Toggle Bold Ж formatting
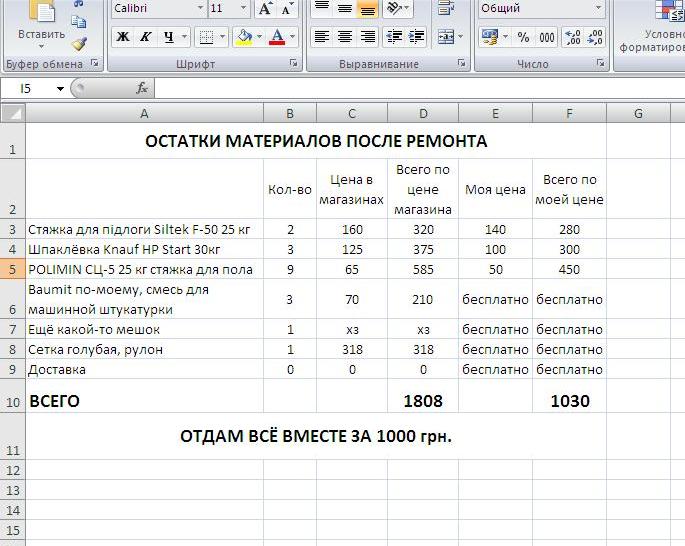The width and height of the screenshot is (685, 546). (x=123, y=37)
